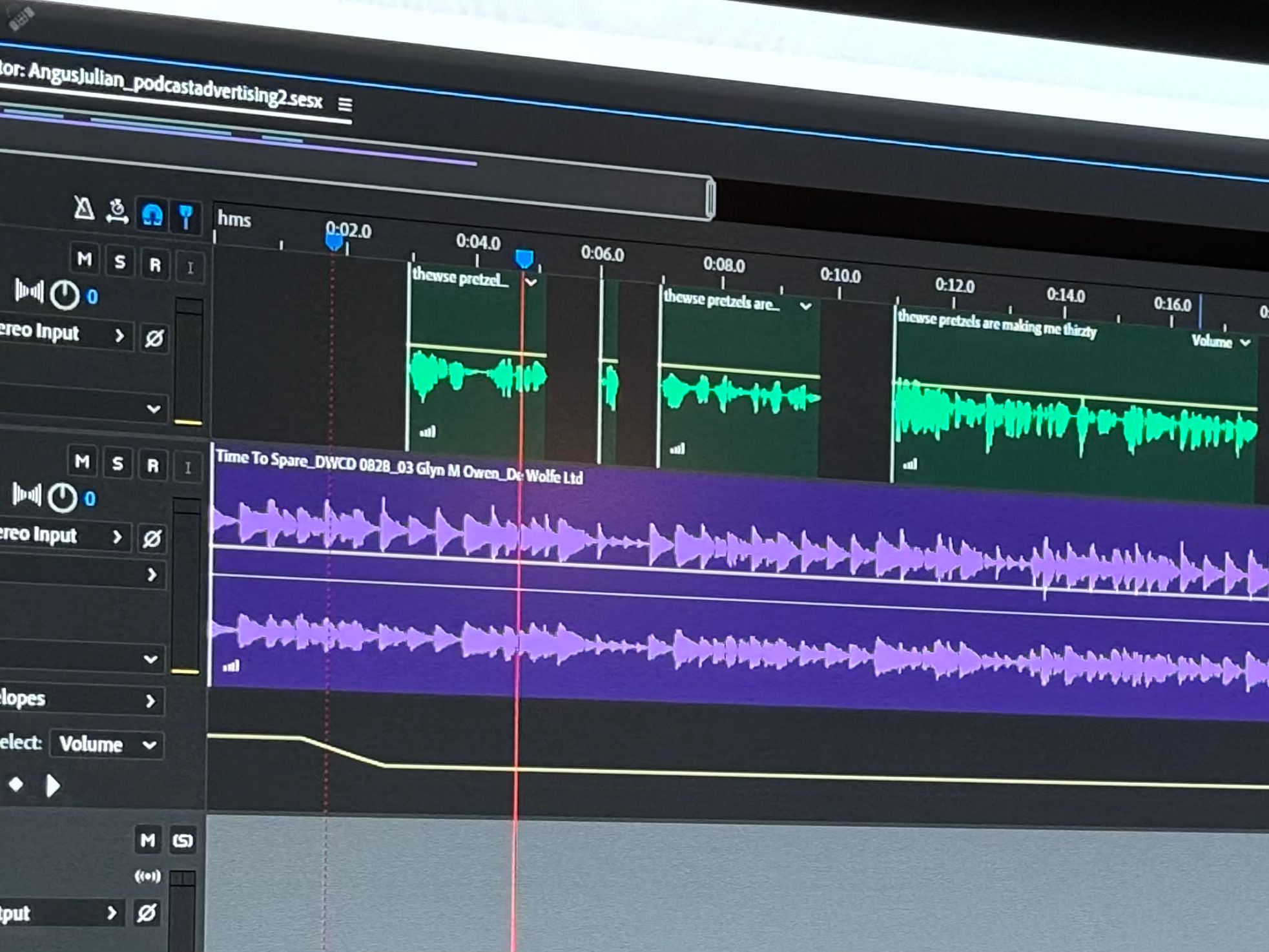This screenshot has width=1269, height=952.
Task: Click the 0:08.0 mark on time ruler
Action: click(724, 265)
